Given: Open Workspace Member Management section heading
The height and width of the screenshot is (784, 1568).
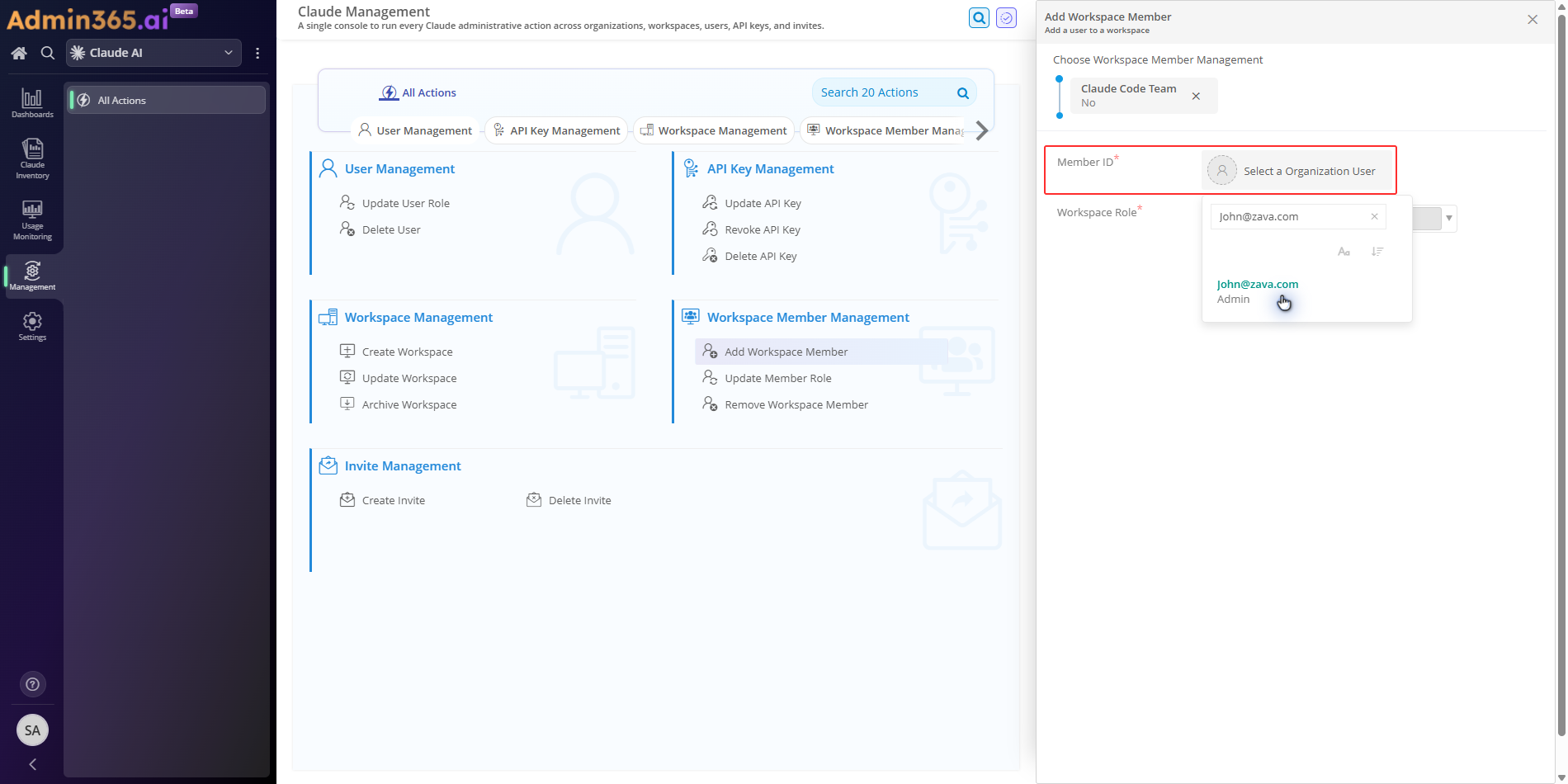Looking at the screenshot, I should coord(808,317).
